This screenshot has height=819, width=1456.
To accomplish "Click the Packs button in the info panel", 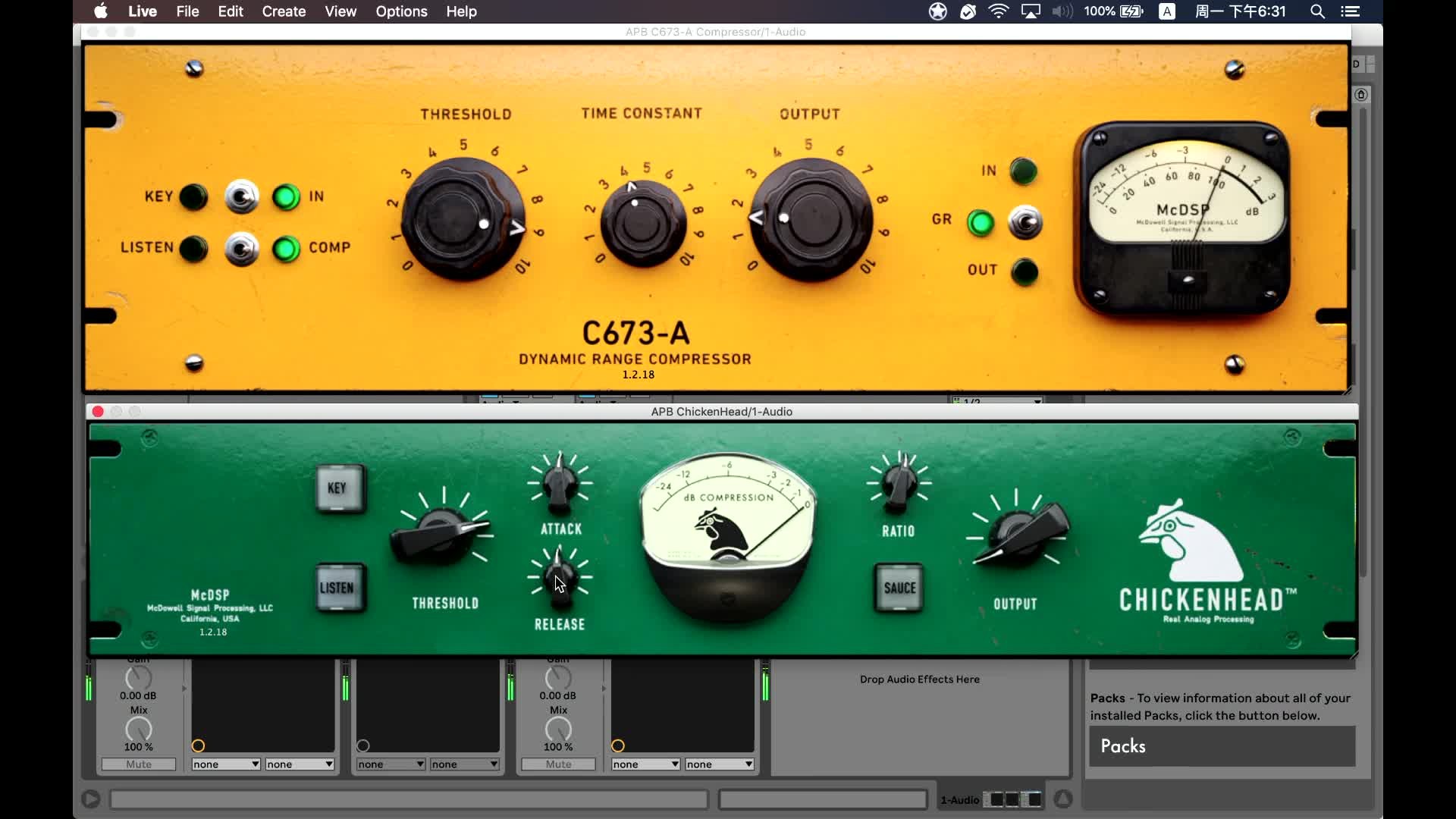I will pos(1222,746).
